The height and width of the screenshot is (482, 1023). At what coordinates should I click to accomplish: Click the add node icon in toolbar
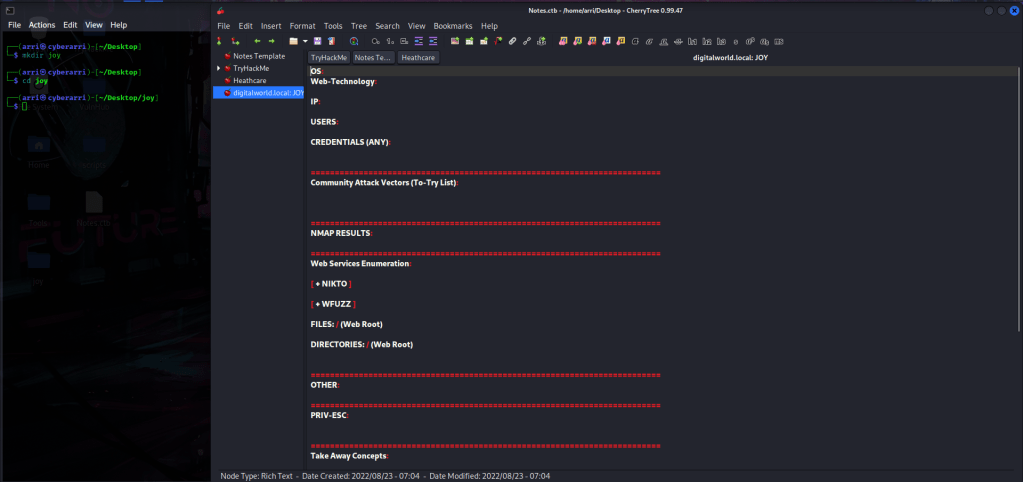click(219, 41)
